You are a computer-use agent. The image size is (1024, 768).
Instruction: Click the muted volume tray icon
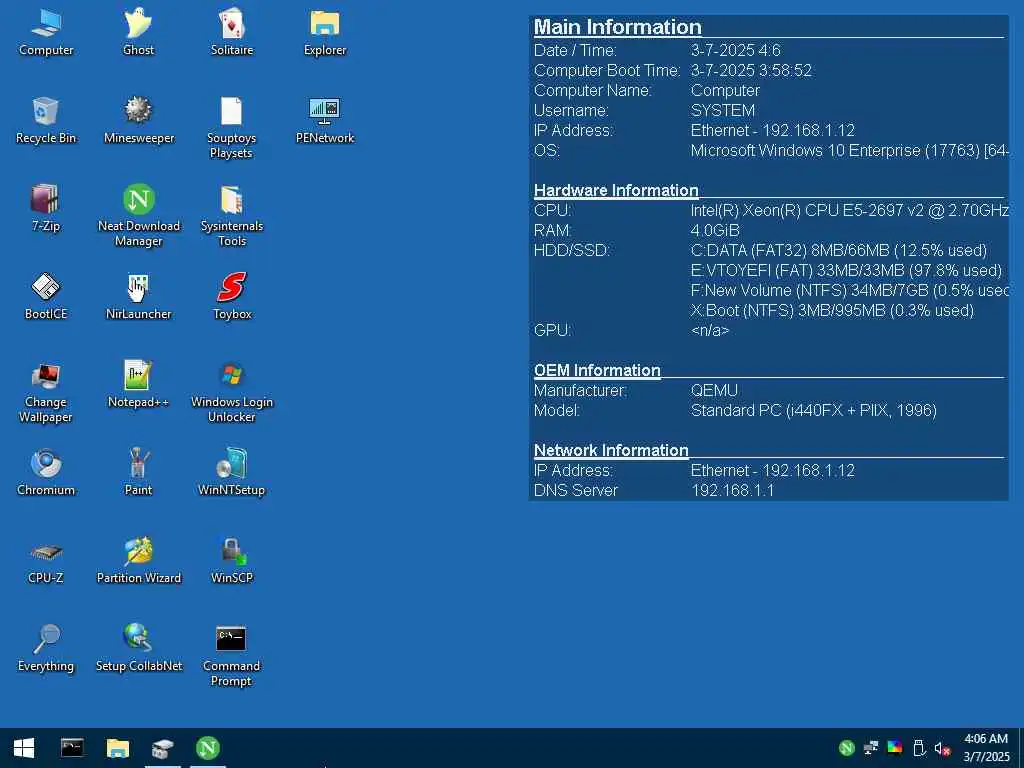point(942,748)
